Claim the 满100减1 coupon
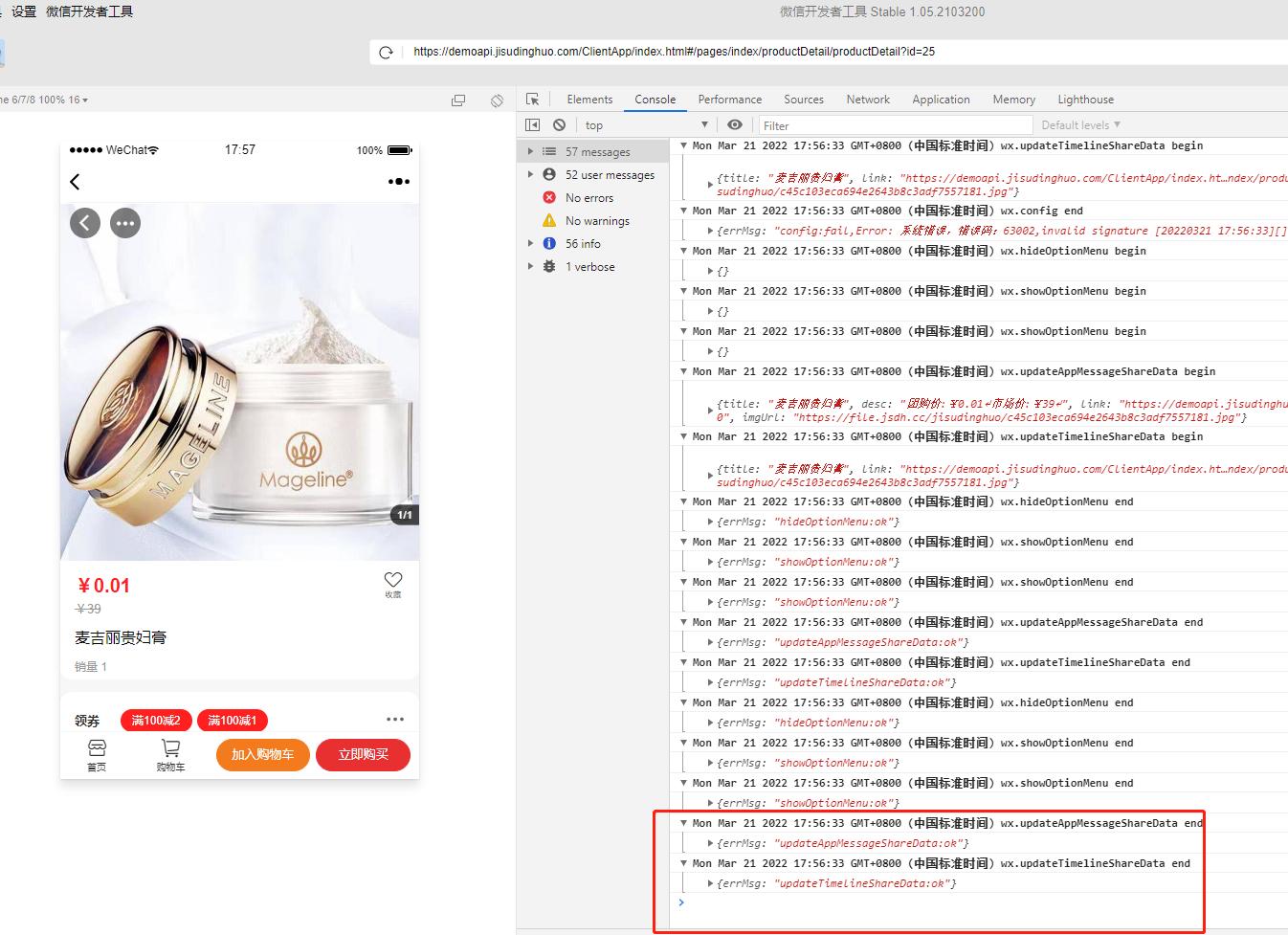 233,721
